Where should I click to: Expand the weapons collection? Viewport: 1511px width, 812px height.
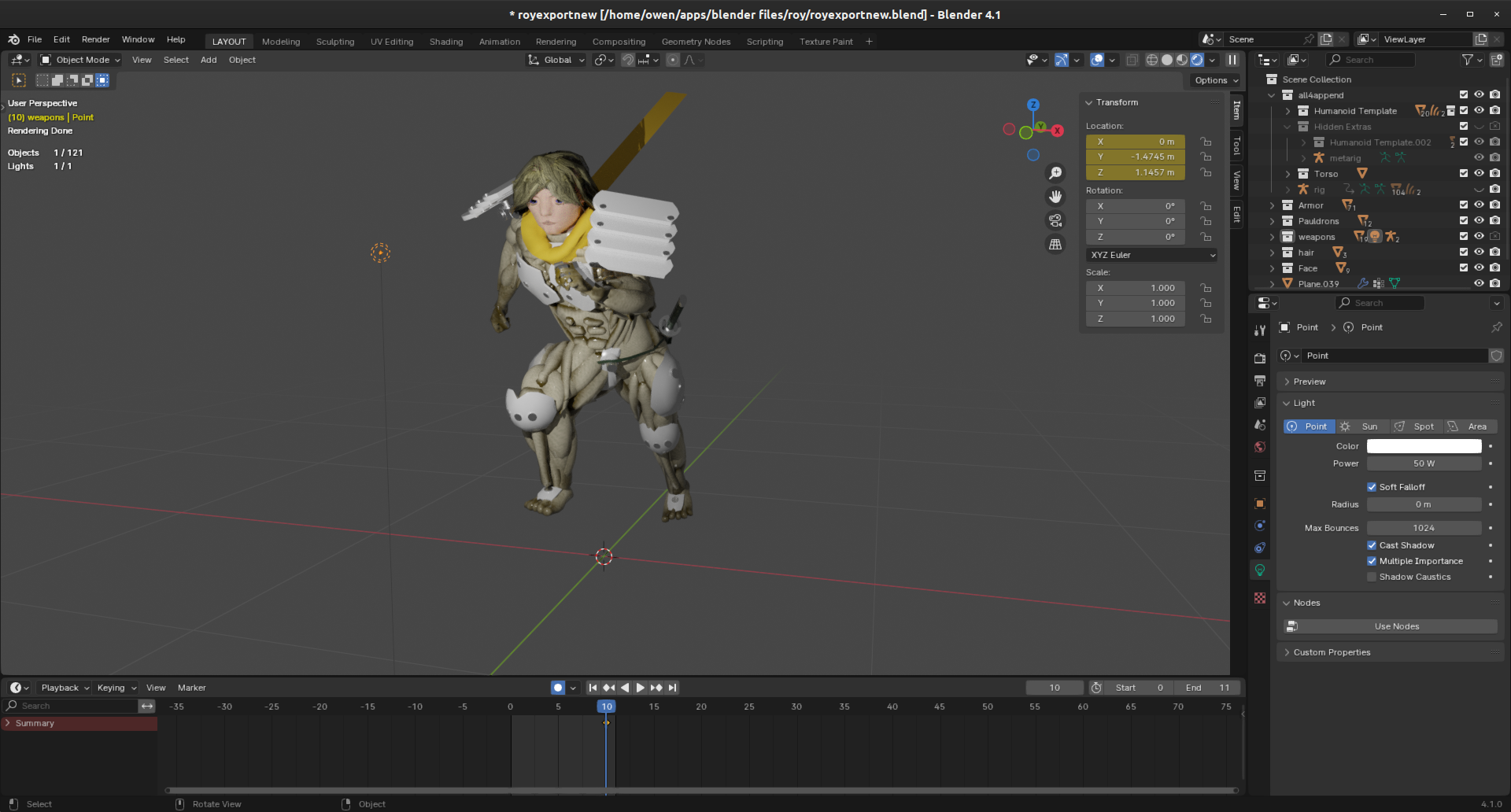1272,237
